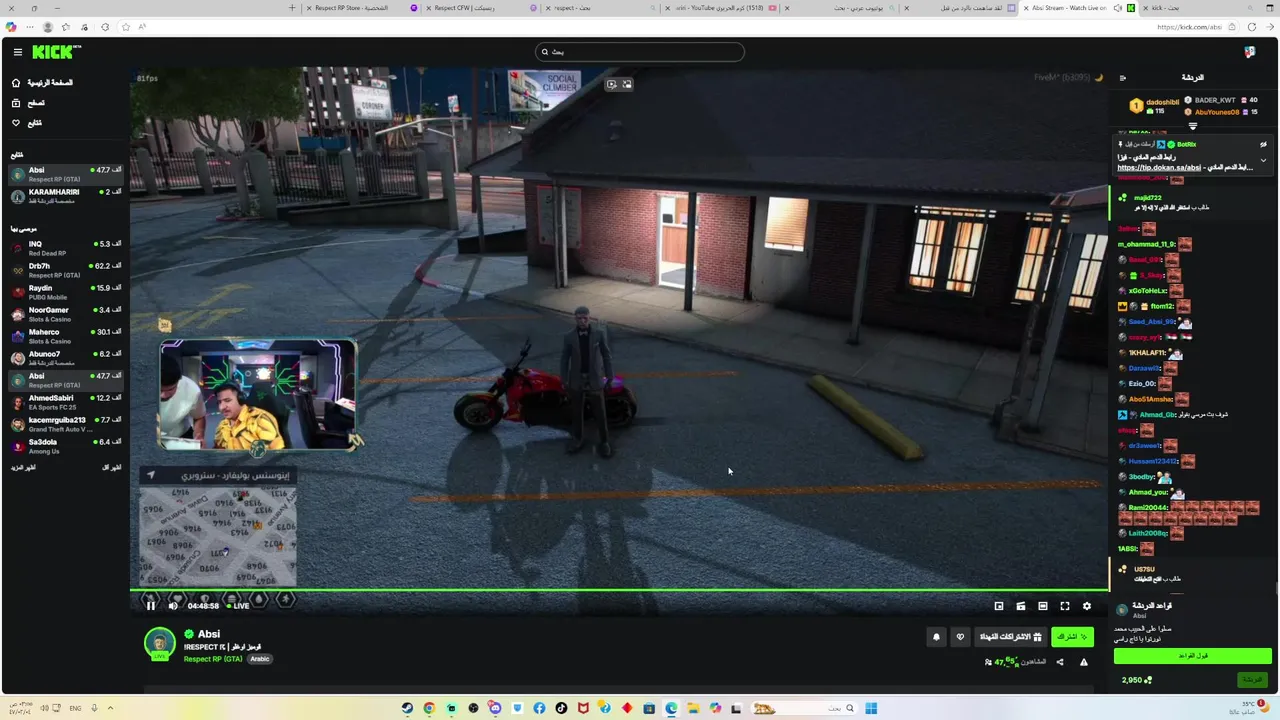Click the gift subscriptions button
The image size is (1280, 720).
pyautogui.click(x=1010, y=637)
